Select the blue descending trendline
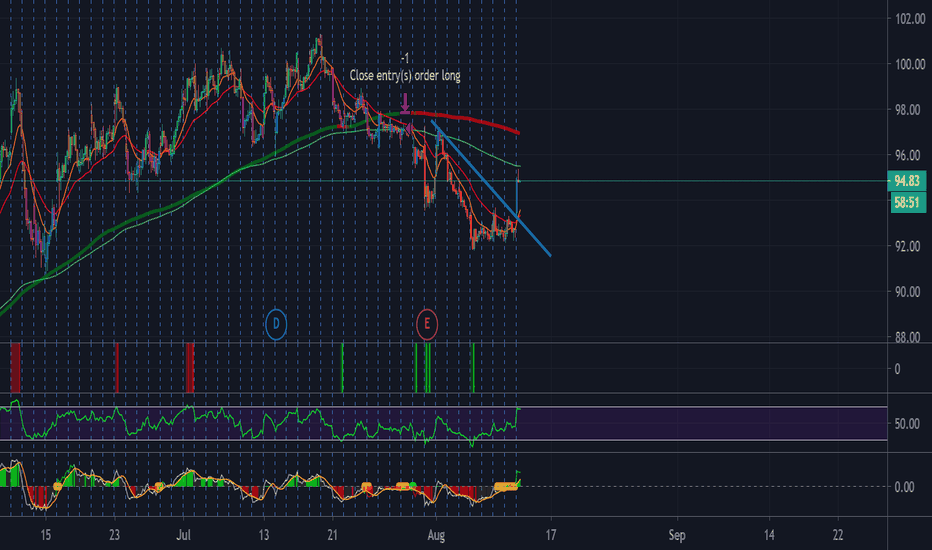The image size is (932, 550). tap(491, 188)
